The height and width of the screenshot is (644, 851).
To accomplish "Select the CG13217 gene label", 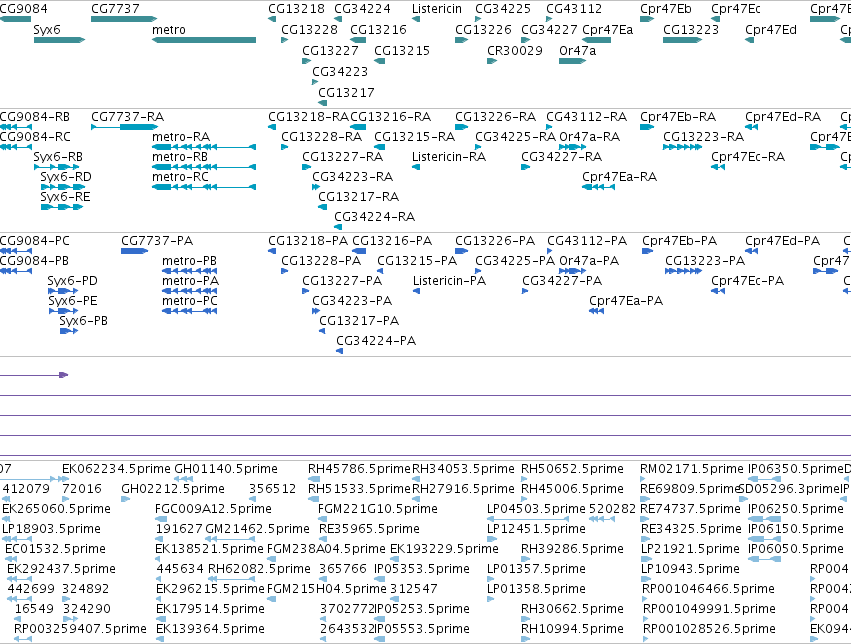I will click(346, 93).
